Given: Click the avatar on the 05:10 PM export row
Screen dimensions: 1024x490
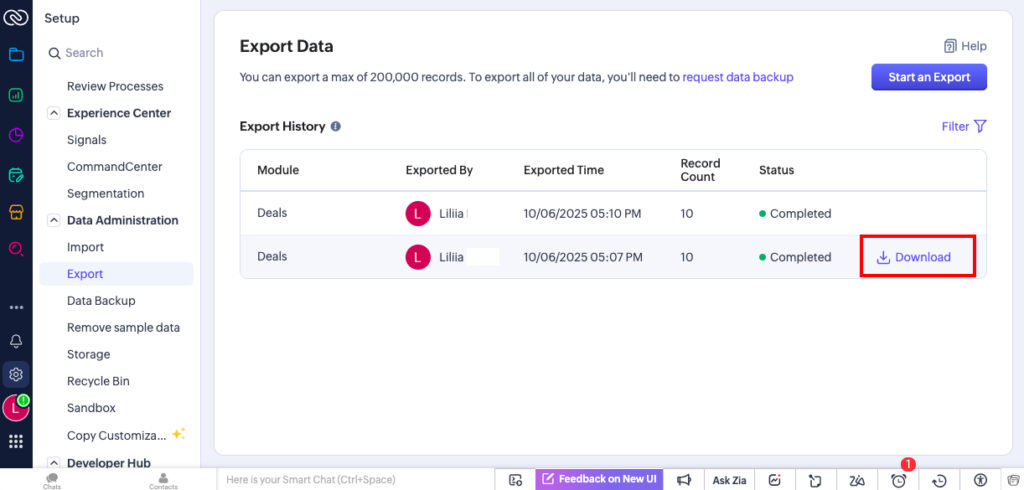Looking at the screenshot, I should 418,214.
